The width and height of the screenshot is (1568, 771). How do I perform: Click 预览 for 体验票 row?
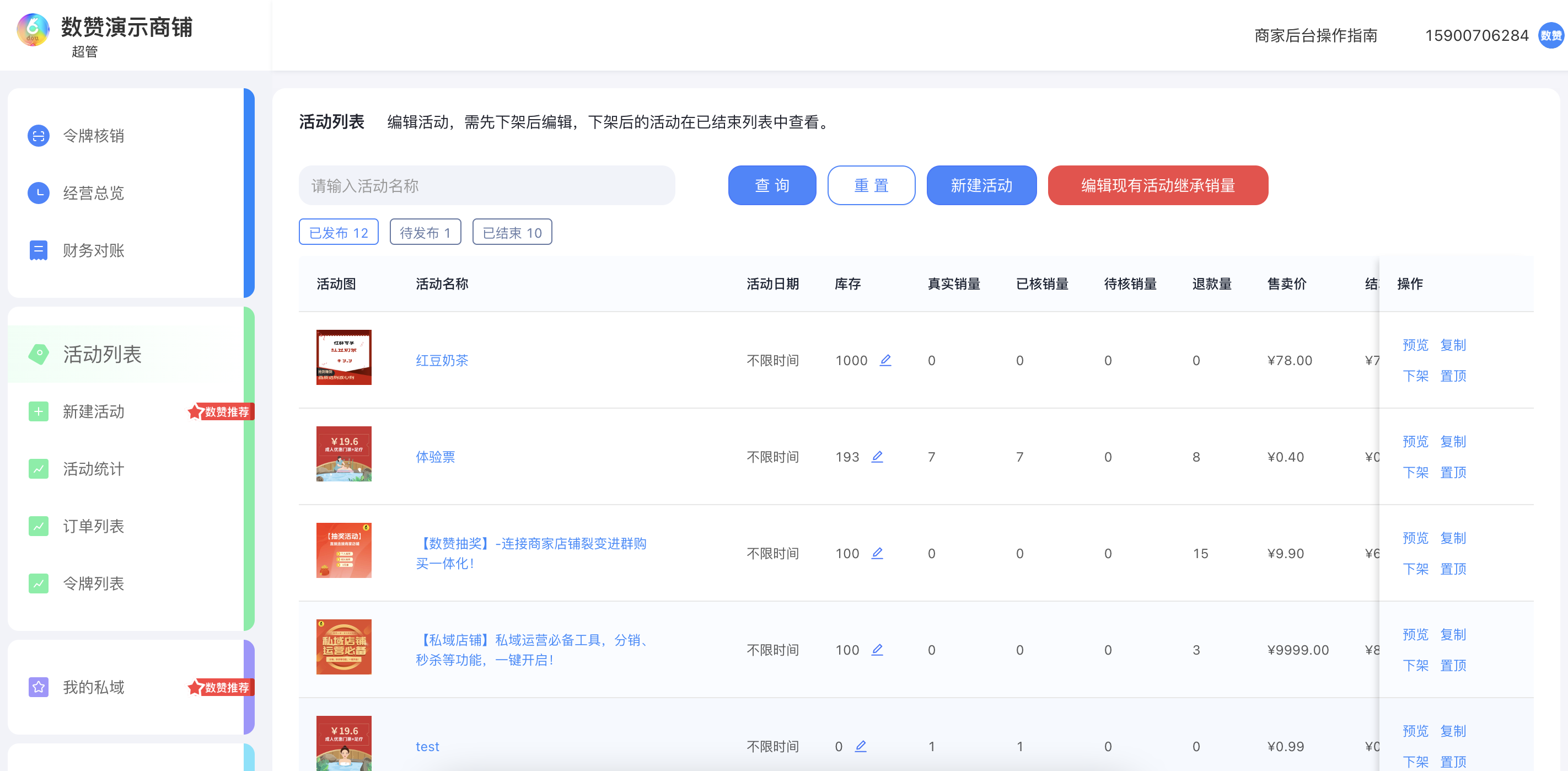click(x=1415, y=441)
